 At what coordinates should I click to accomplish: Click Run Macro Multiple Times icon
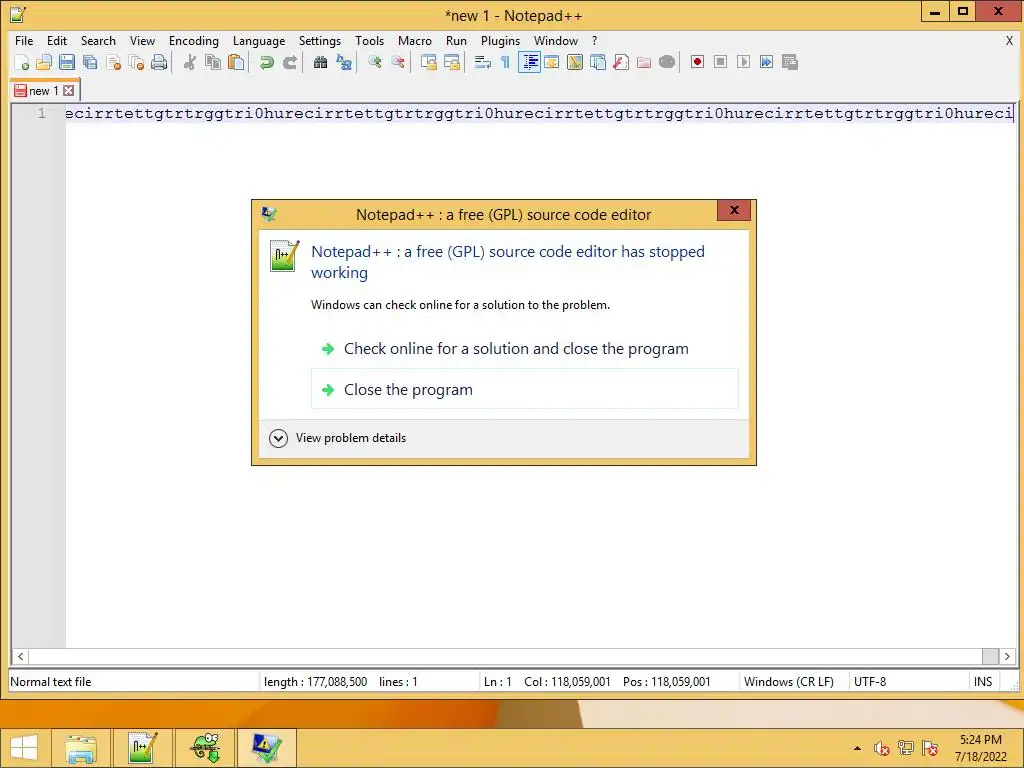767,62
